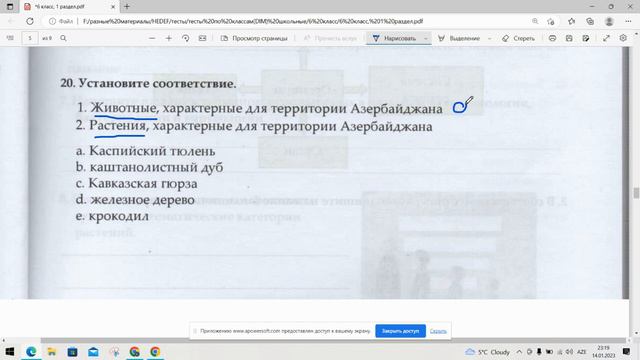
Task: Click the line 'a. Каспийский тюлень'
Action: 145,151
